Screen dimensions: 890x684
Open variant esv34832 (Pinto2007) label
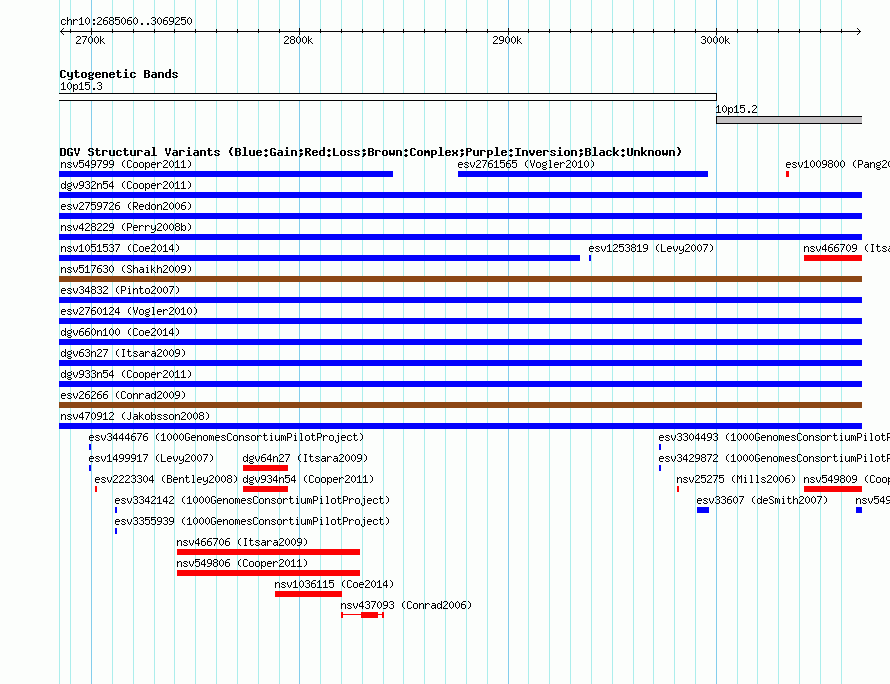click(120, 290)
